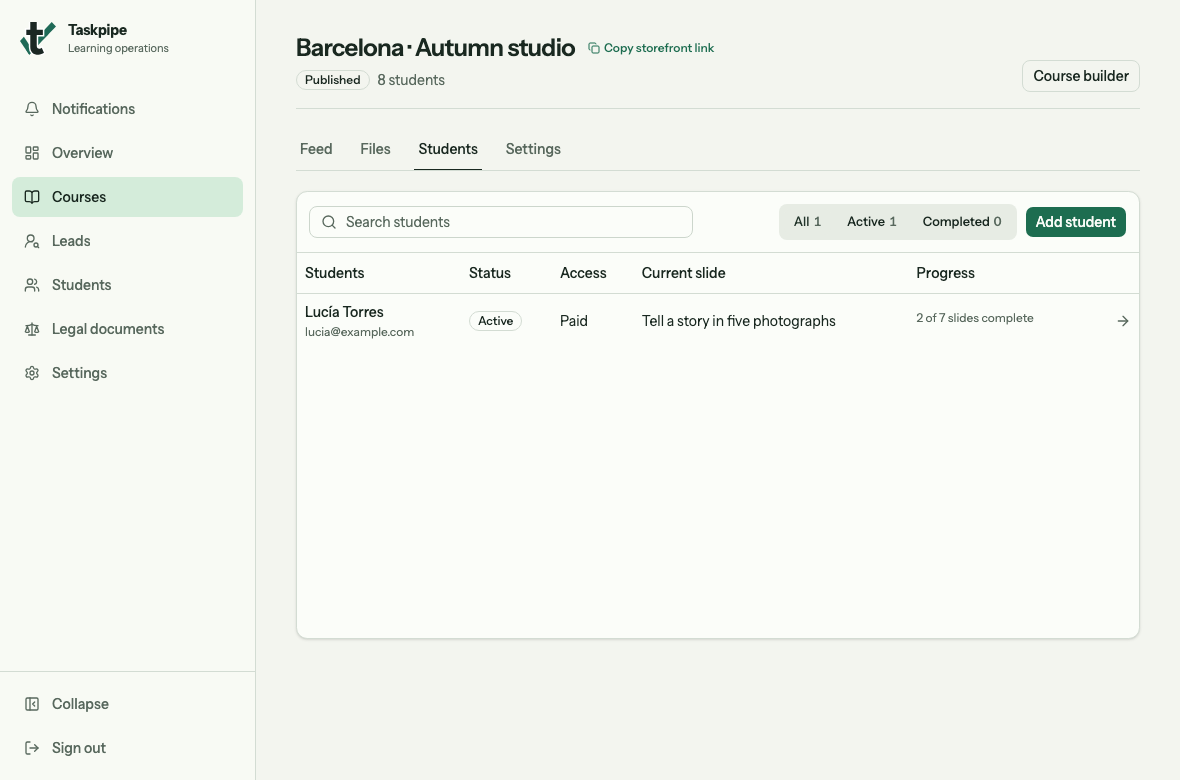Click lucia@example.com email
This screenshot has height=780, width=1180.
tap(359, 332)
